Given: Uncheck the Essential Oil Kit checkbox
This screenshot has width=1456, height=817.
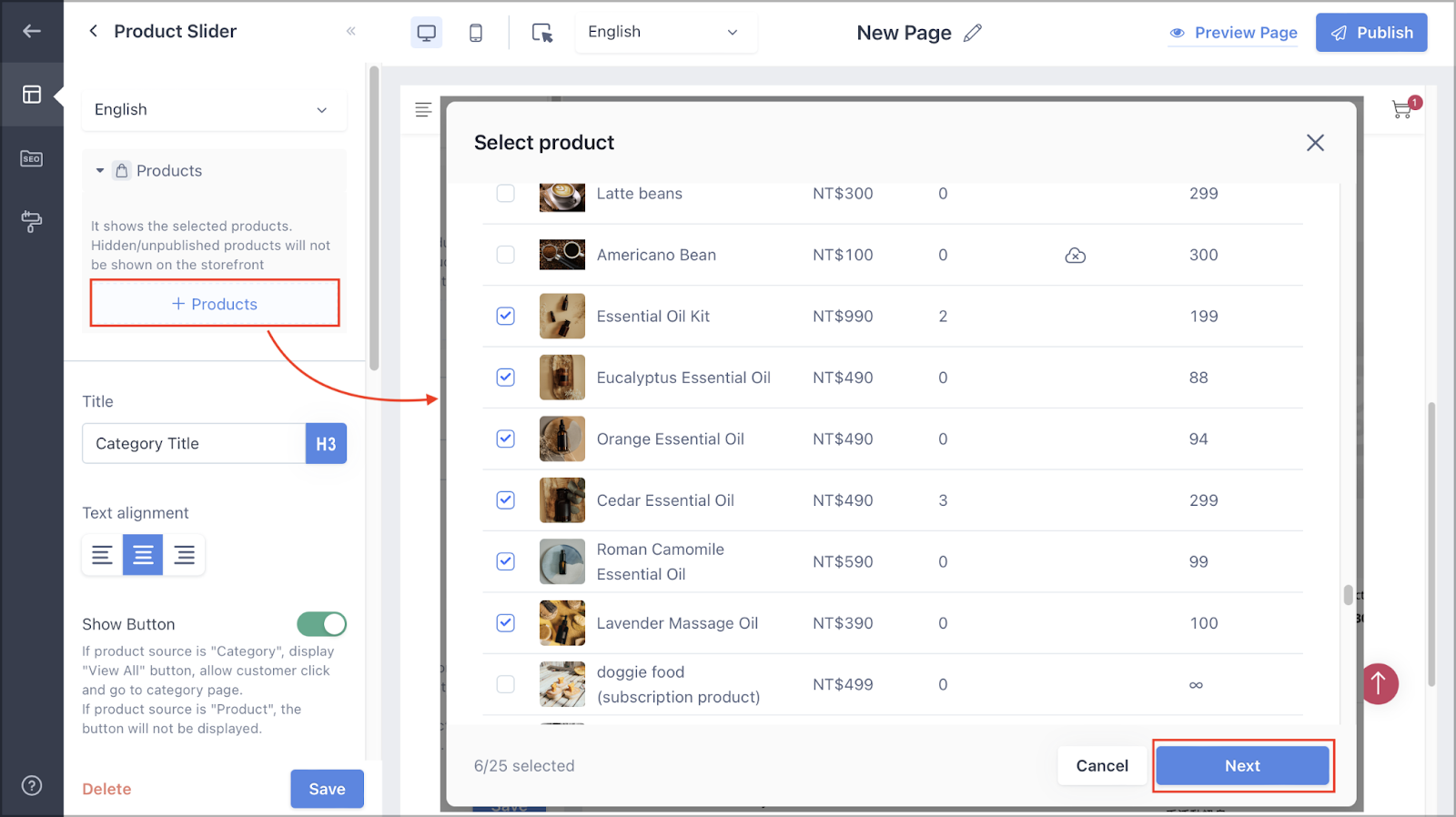Looking at the screenshot, I should pyautogui.click(x=505, y=316).
